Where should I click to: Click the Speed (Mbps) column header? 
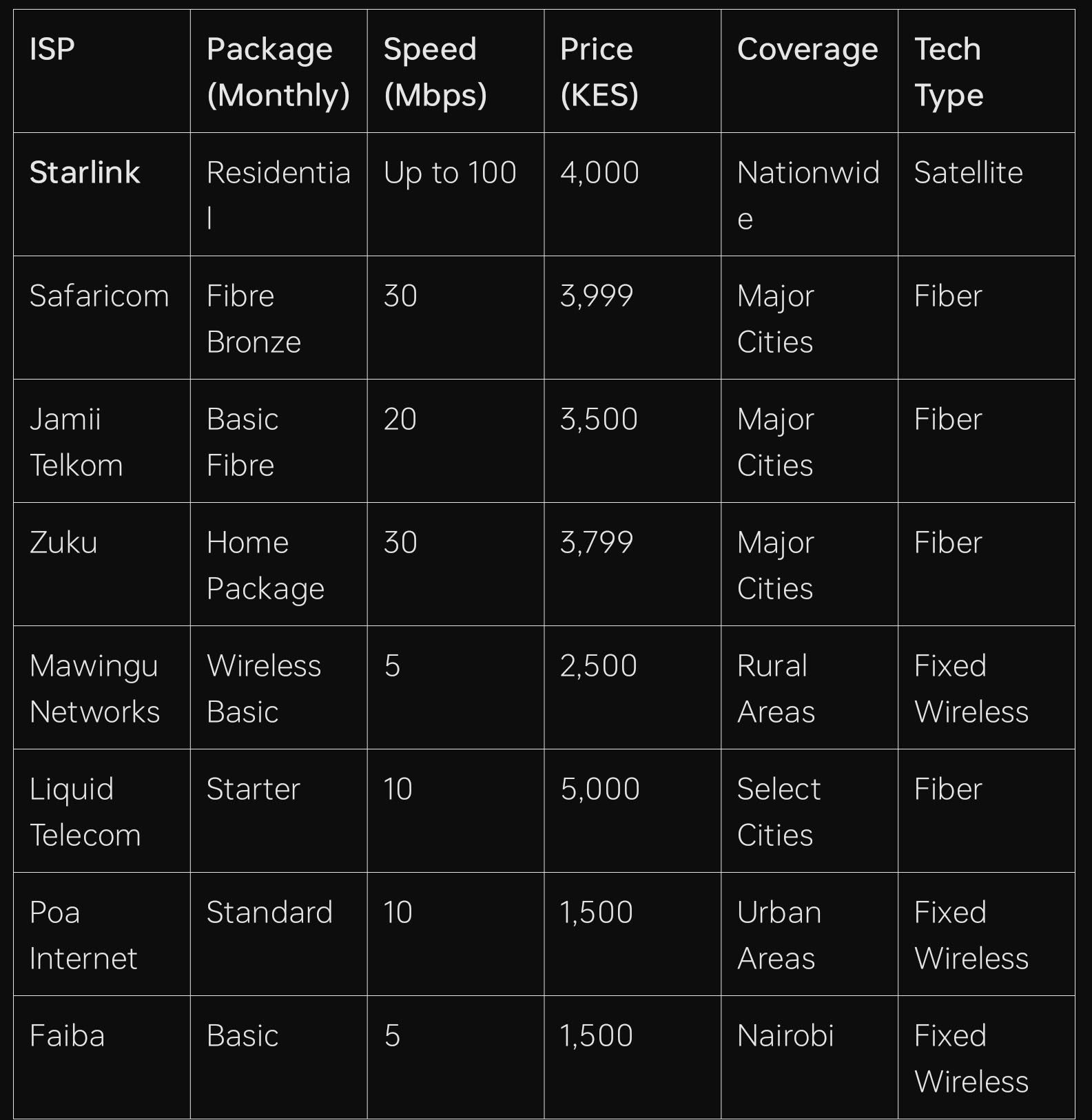tap(435, 72)
